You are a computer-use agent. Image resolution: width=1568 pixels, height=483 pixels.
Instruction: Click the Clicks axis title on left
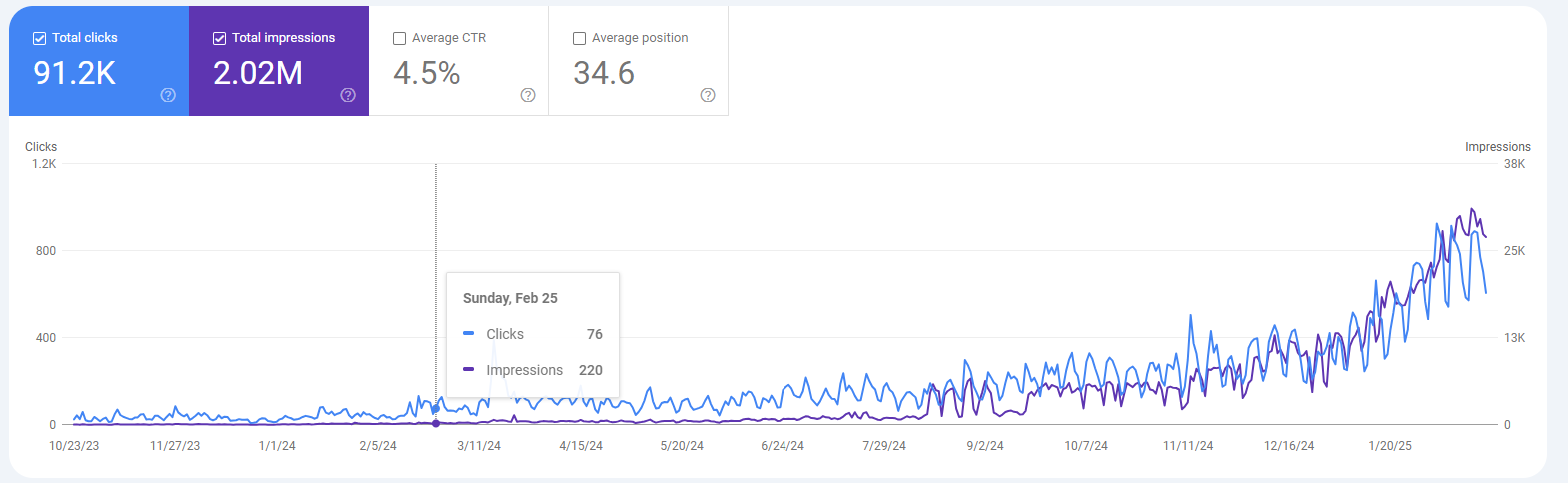coord(41,147)
